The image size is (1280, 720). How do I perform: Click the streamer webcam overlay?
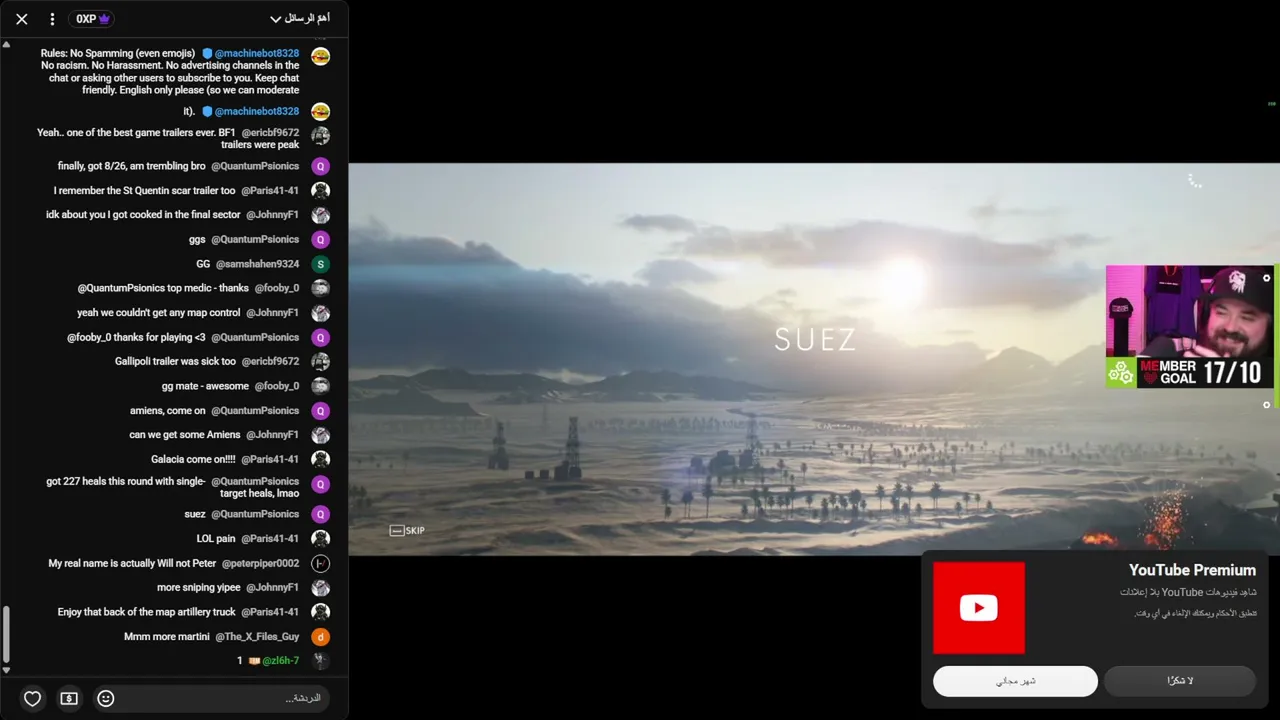(1189, 311)
